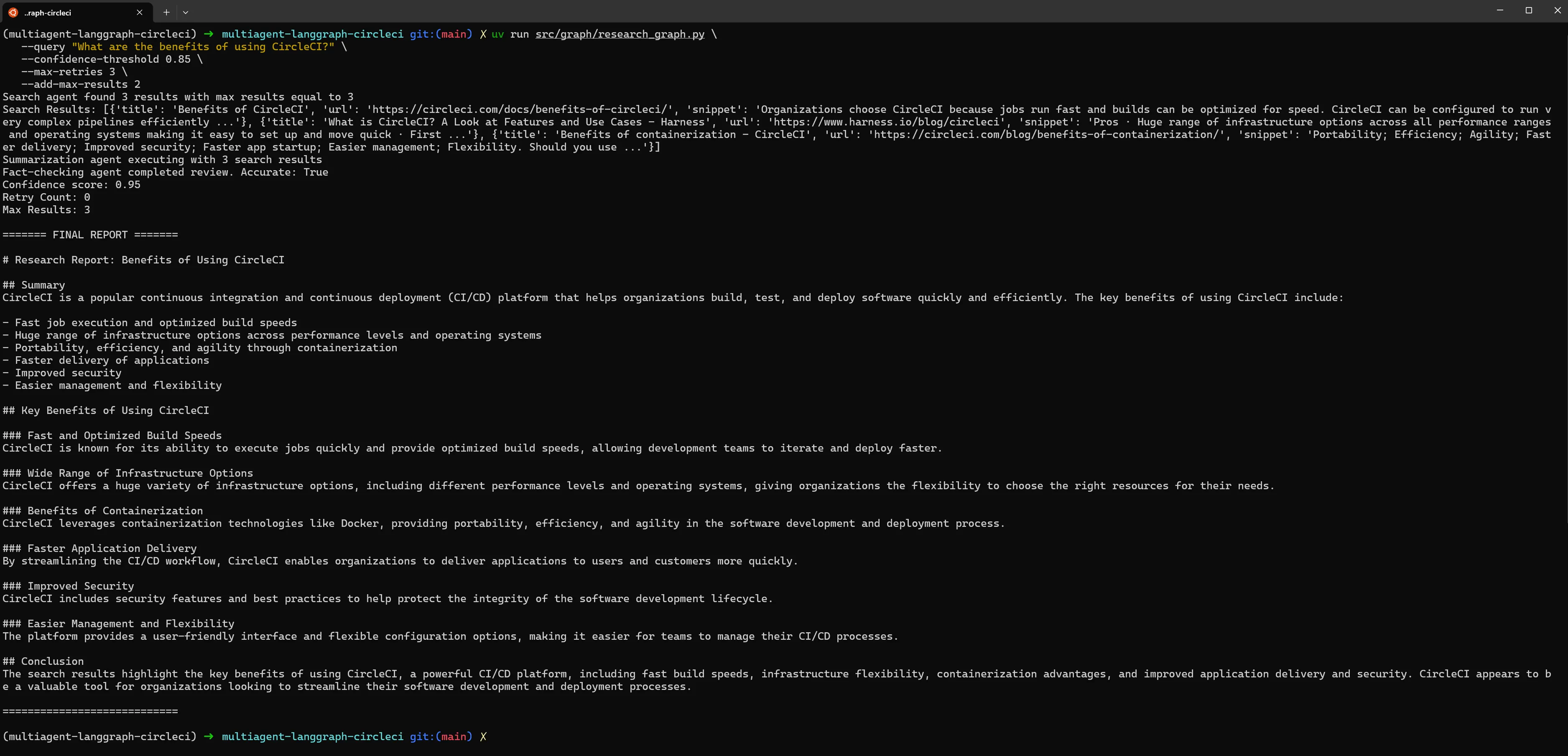Click the benefits-of-containerization blog URL
The image size is (1568, 756).
(1046, 135)
